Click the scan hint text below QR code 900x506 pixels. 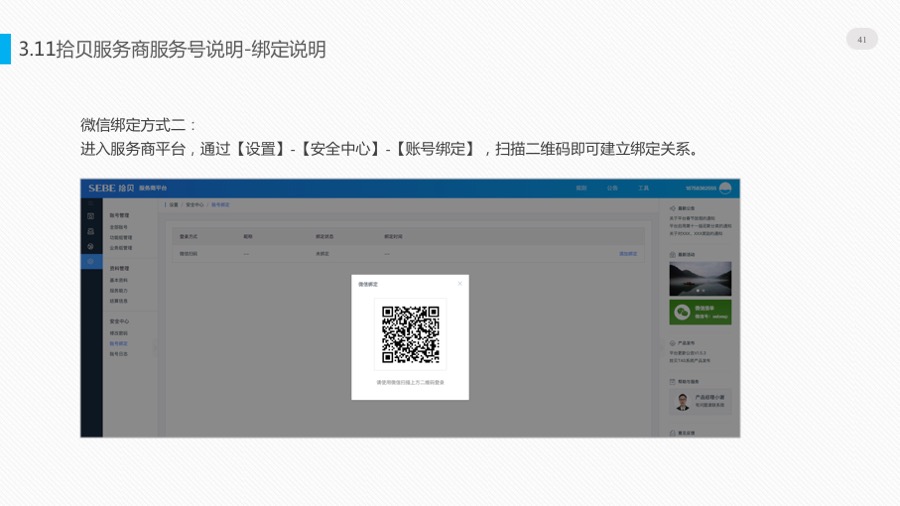click(x=410, y=382)
